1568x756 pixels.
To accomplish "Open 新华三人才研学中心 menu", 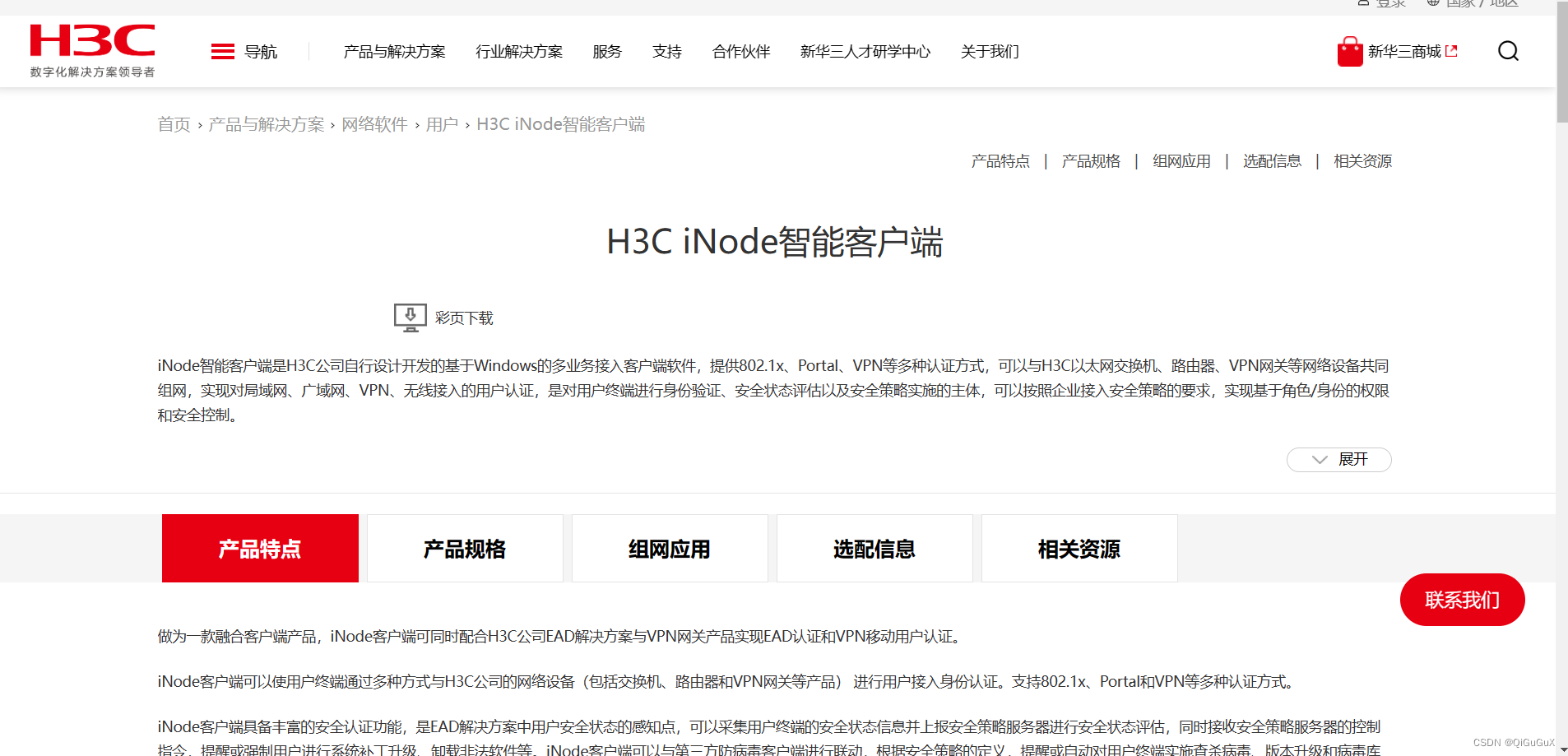I will pyautogui.click(x=865, y=52).
